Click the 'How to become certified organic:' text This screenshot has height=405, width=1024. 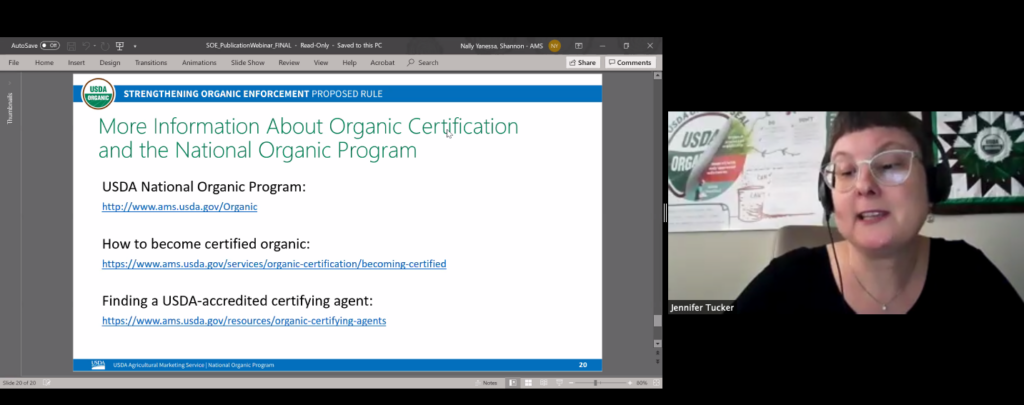pyautogui.click(x=206, y=244)
